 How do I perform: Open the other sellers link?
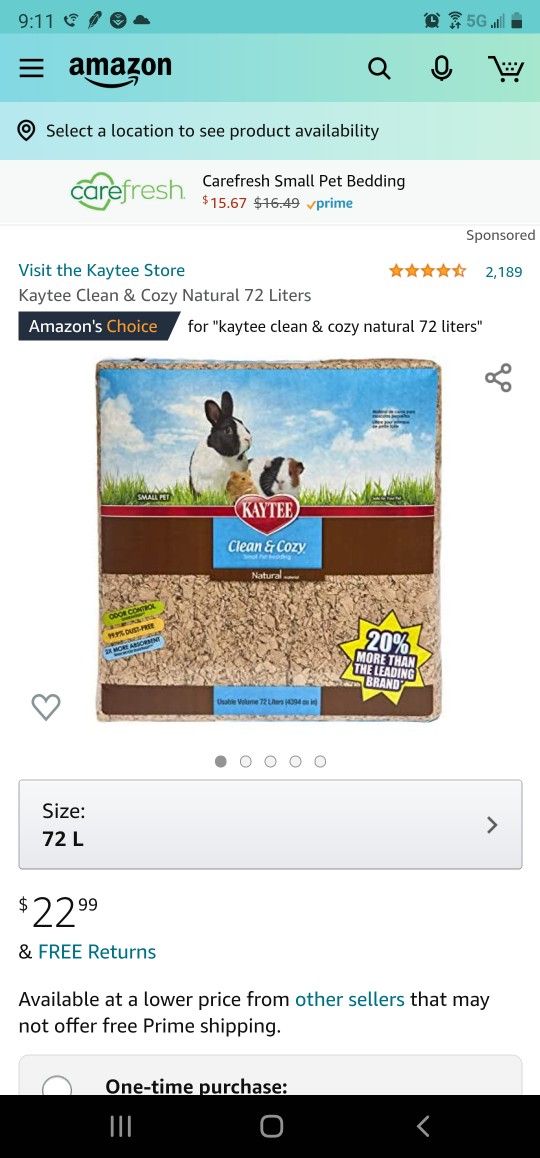tap(349, 999)
